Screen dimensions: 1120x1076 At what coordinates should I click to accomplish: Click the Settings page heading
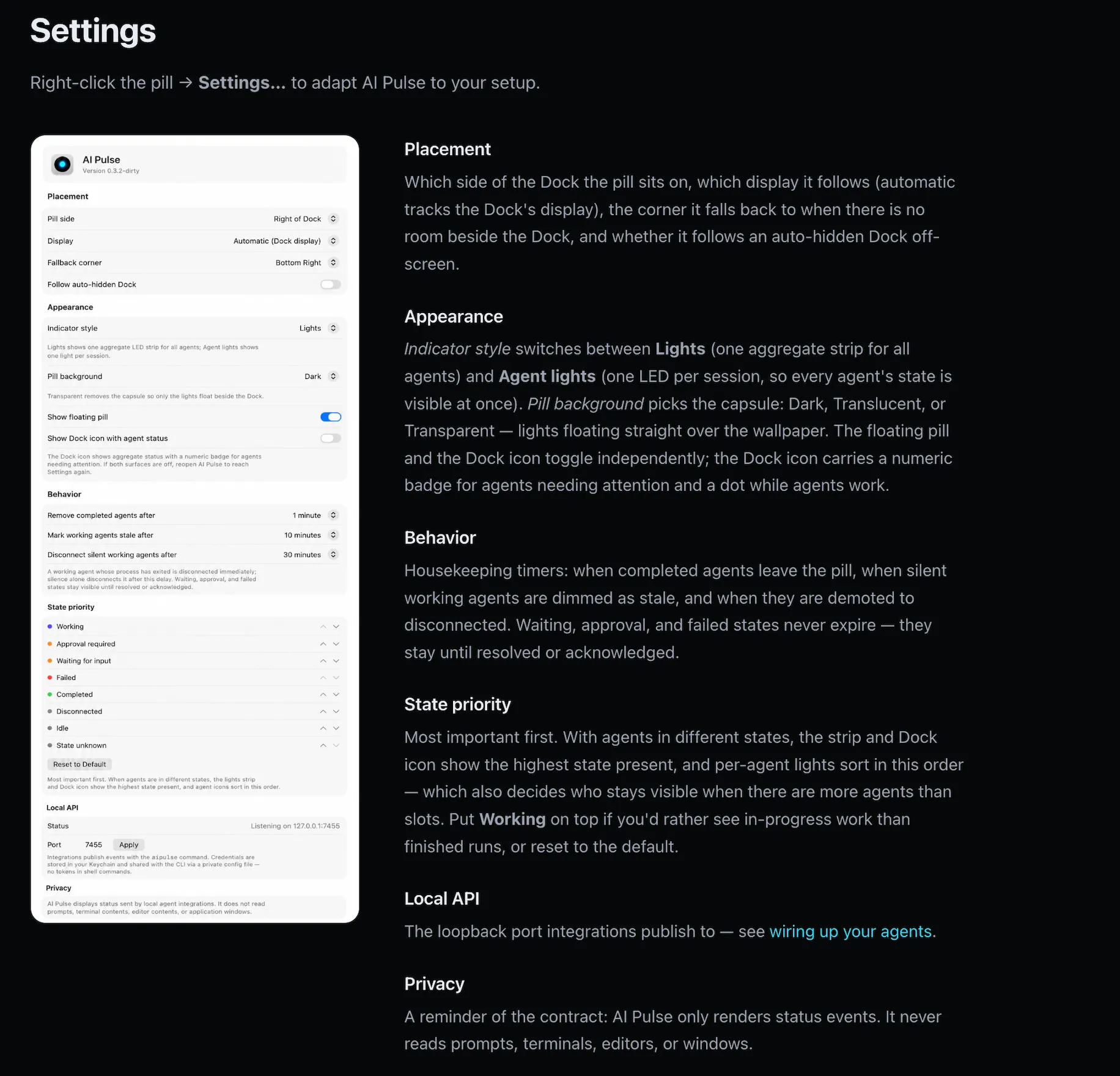click(93, 31)
